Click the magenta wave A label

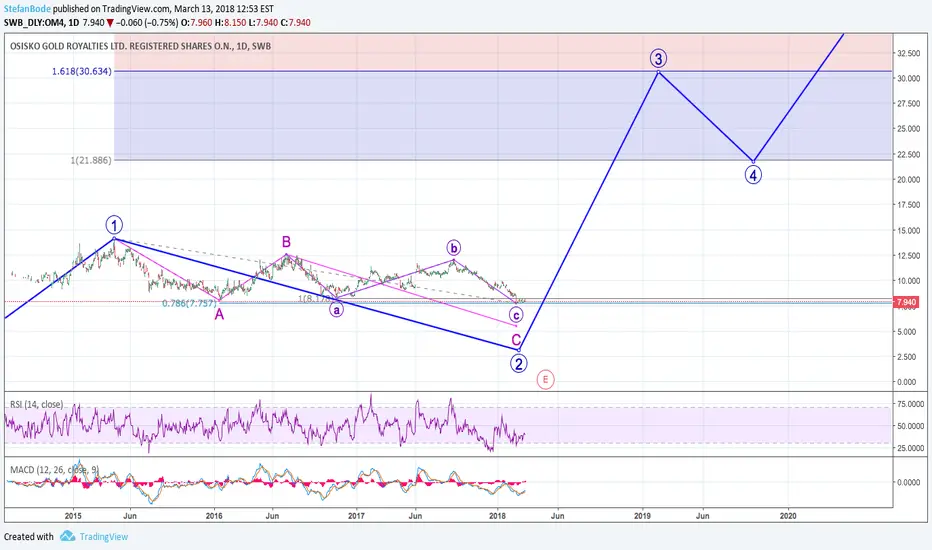click(219, 315)
